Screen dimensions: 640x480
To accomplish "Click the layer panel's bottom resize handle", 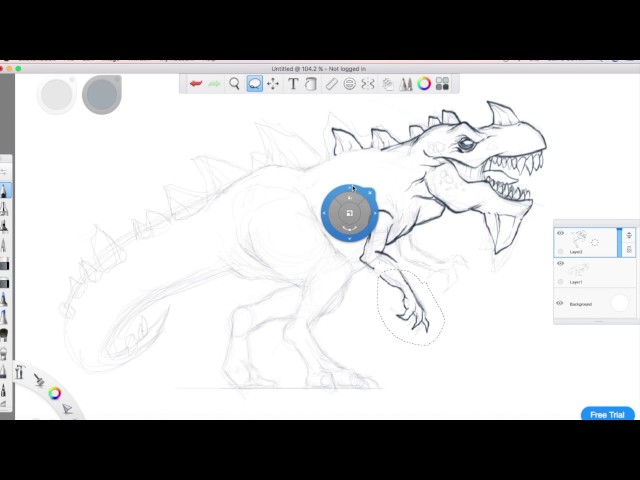I will point(598,322).
